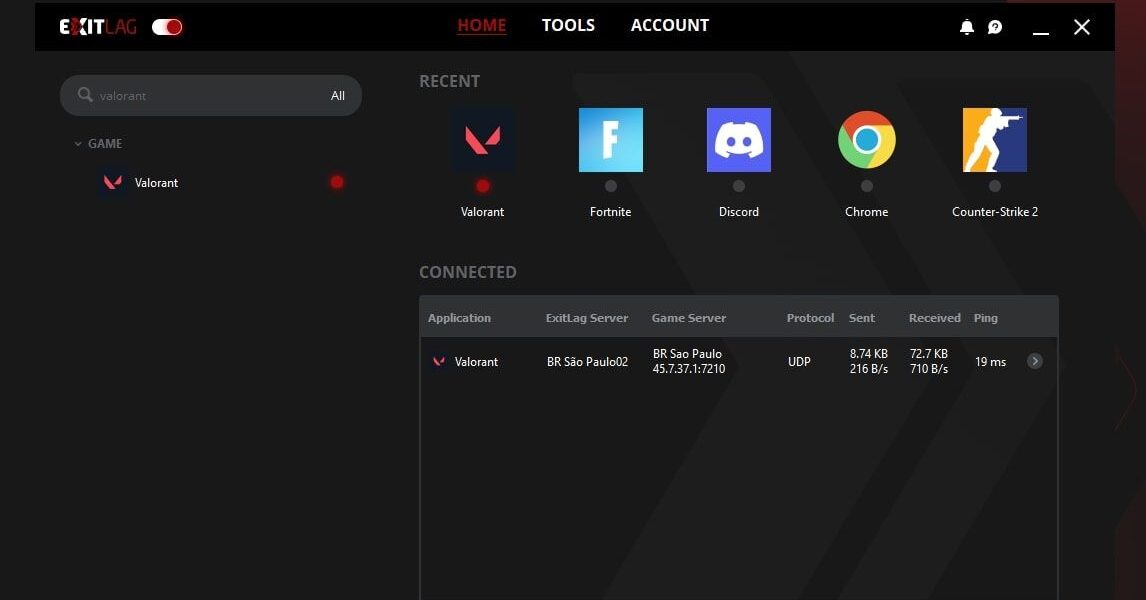The width and height of the screenshot is (1146, 600).
Task: Expand connection details with the row arrow
Action: pyautogui.click(x=1034, y=361)
